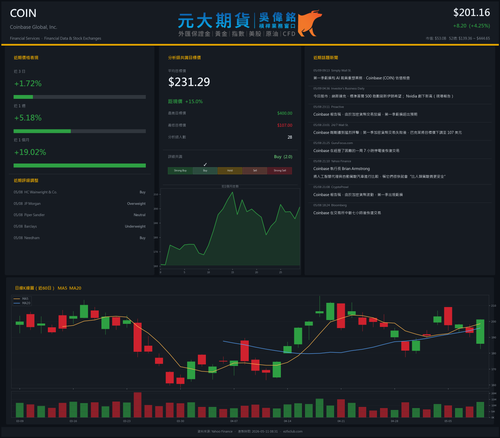Click the orange bull logo icon
Screen dimensions: 500x438
point(309,23)
